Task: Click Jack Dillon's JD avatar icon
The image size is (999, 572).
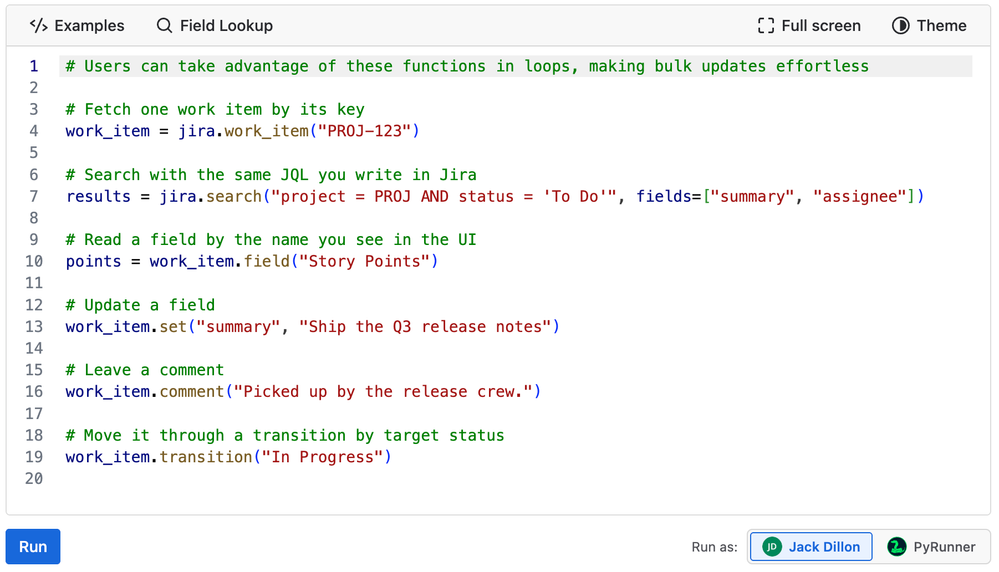Action: pyautogui.click(x=772, y=547)
